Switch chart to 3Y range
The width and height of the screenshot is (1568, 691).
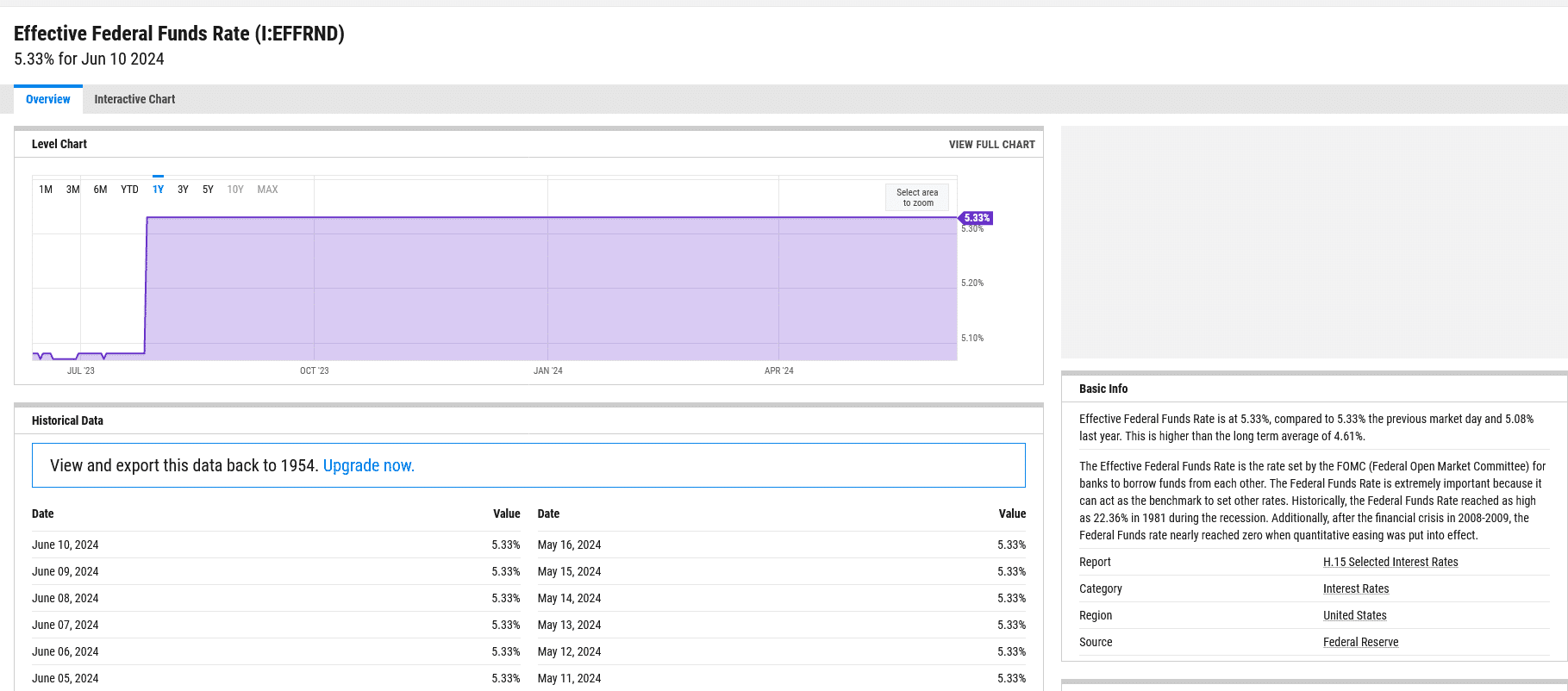pos(183,190)
